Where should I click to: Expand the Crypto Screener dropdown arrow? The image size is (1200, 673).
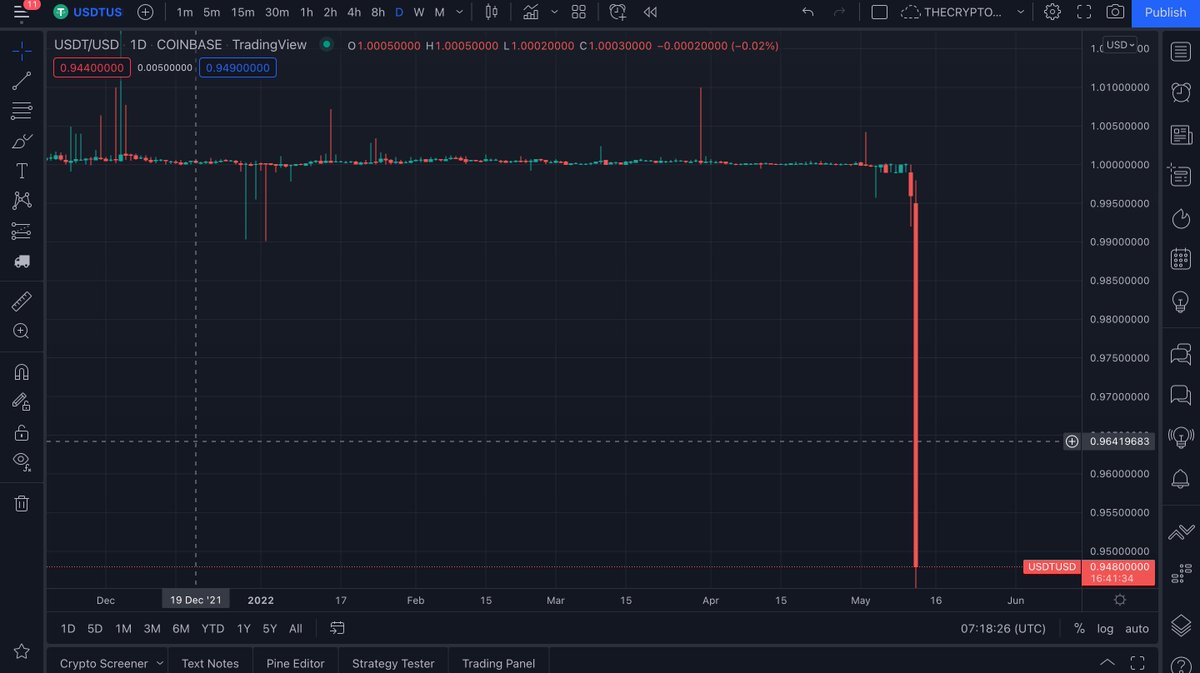tap(159, 663)
